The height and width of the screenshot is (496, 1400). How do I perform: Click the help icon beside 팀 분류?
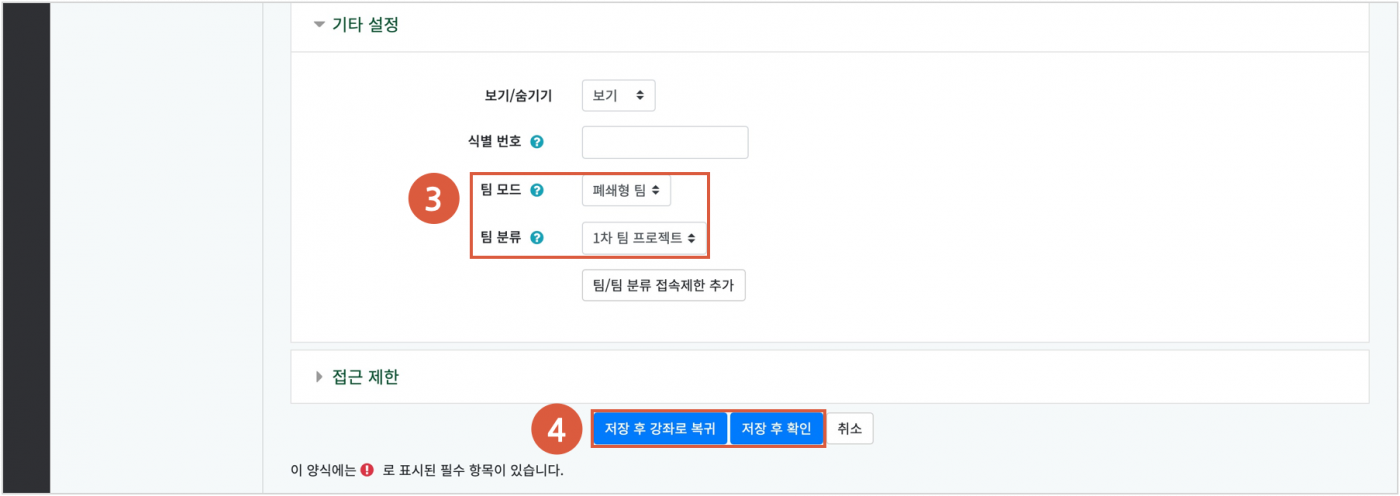tap(537, 238)
